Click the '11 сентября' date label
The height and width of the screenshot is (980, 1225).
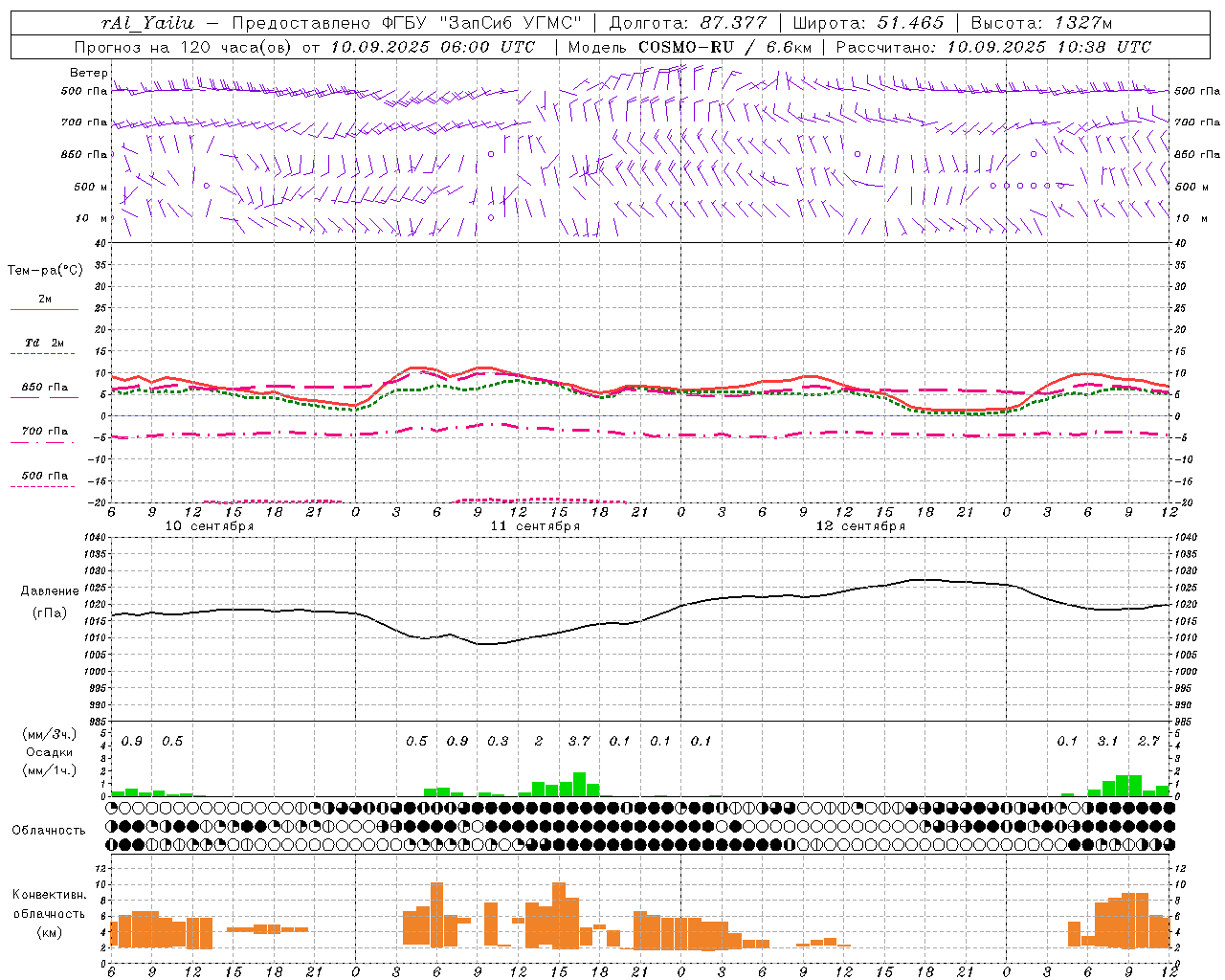coord(535,526)
